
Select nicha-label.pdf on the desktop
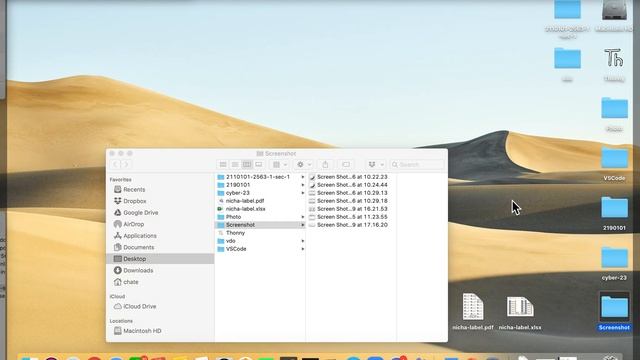pyautogui.click(x=473, y=311)
